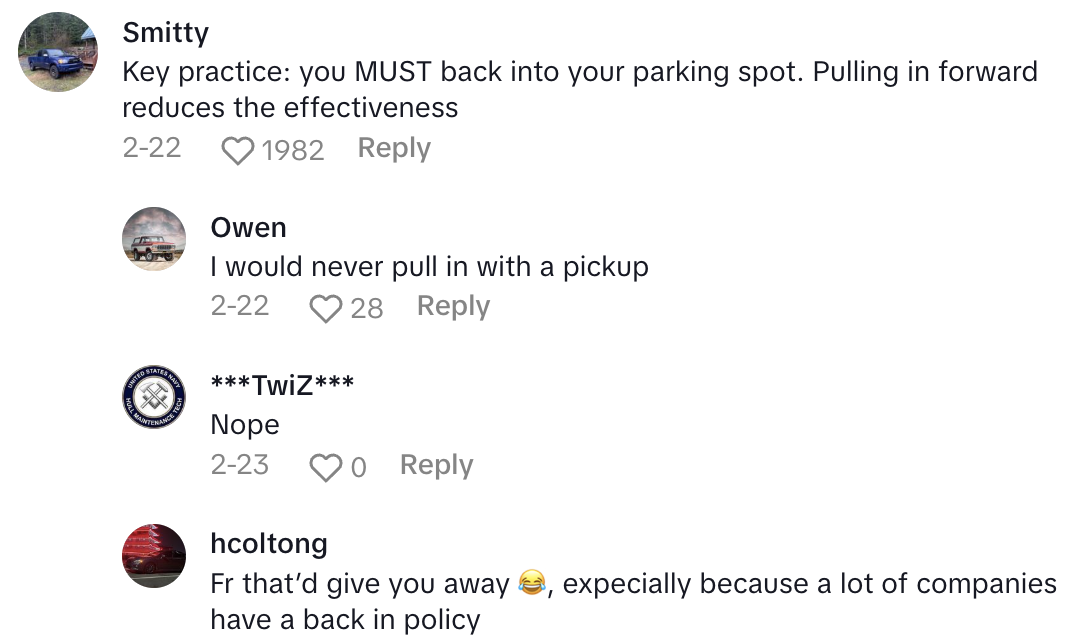Click the 0 like count on Nope
Viewport: 1092px width, 644px height.
(x=358, y=467)
